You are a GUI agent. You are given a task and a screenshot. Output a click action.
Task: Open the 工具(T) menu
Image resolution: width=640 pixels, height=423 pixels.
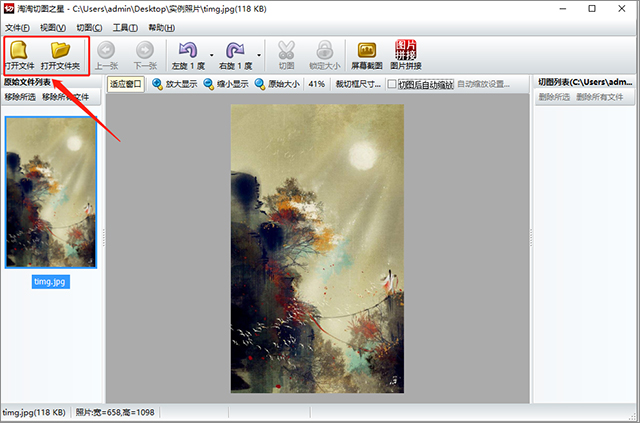[x=125, y=28]
